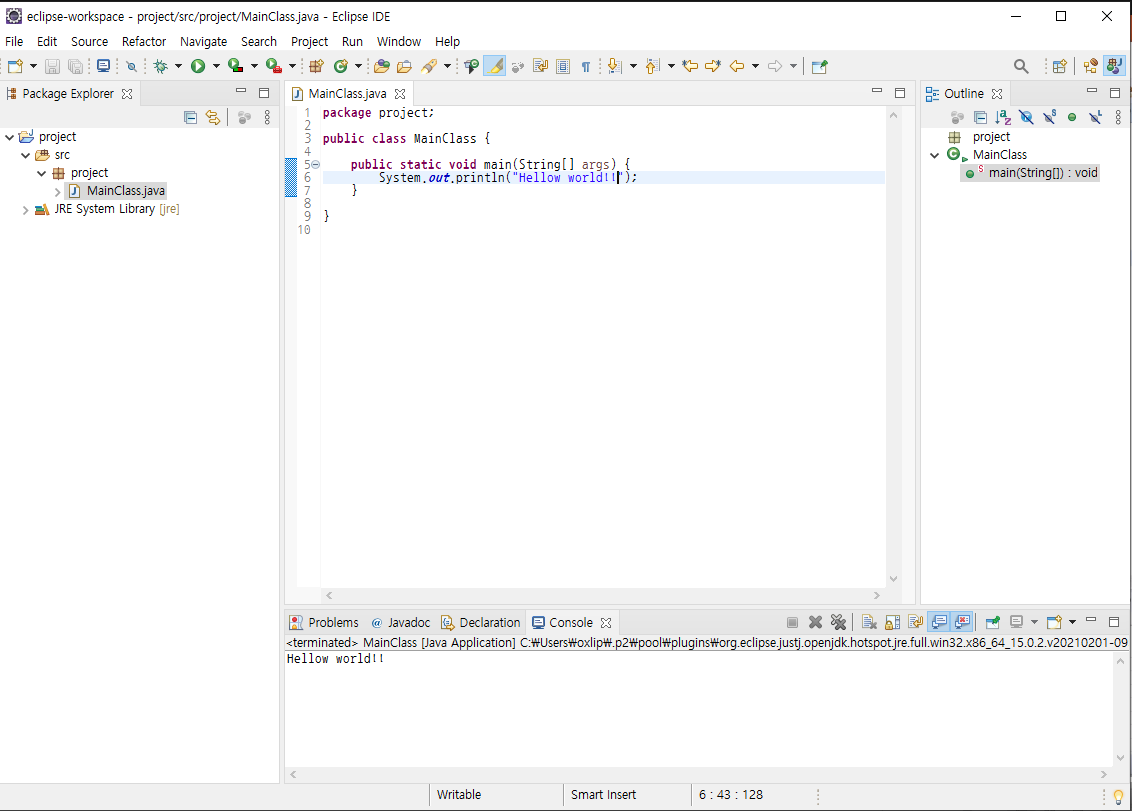Open the Source menu
The image size is (1132, 811).
[x=90, y=41]
